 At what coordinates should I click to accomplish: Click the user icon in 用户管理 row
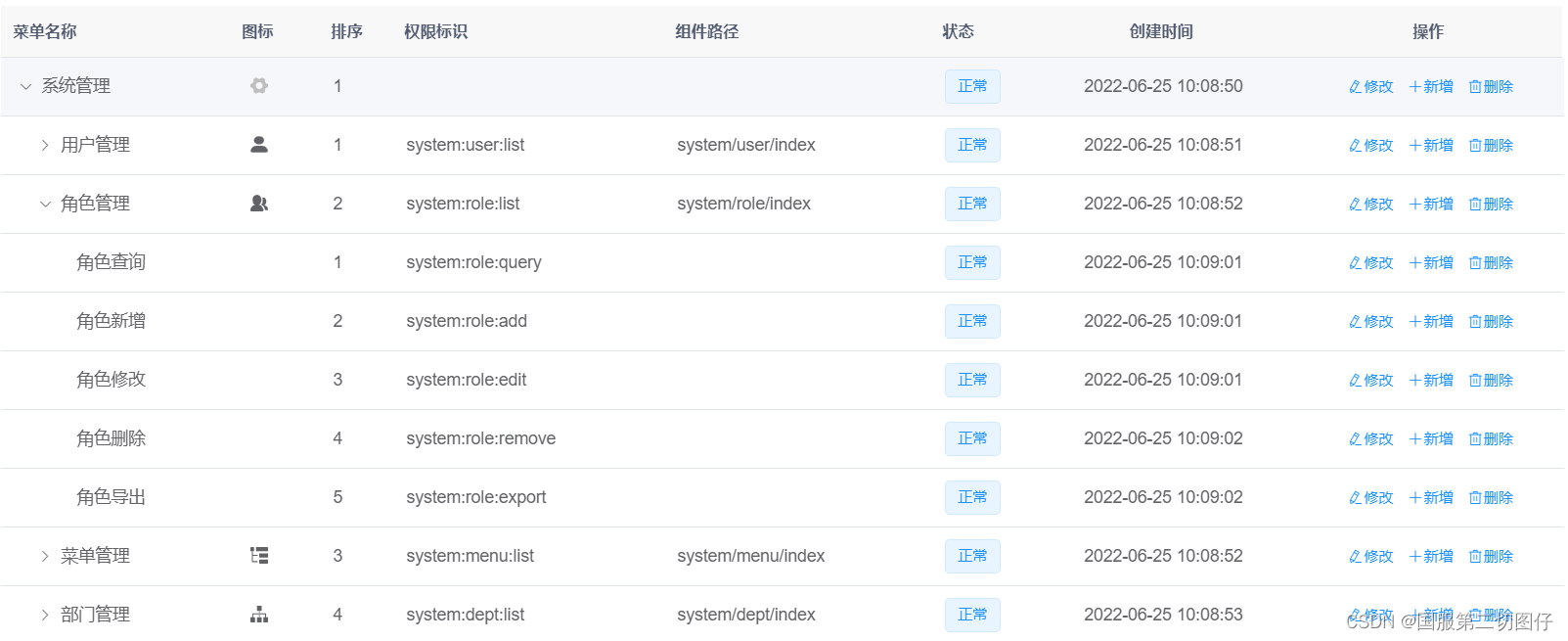click(259, 145)
